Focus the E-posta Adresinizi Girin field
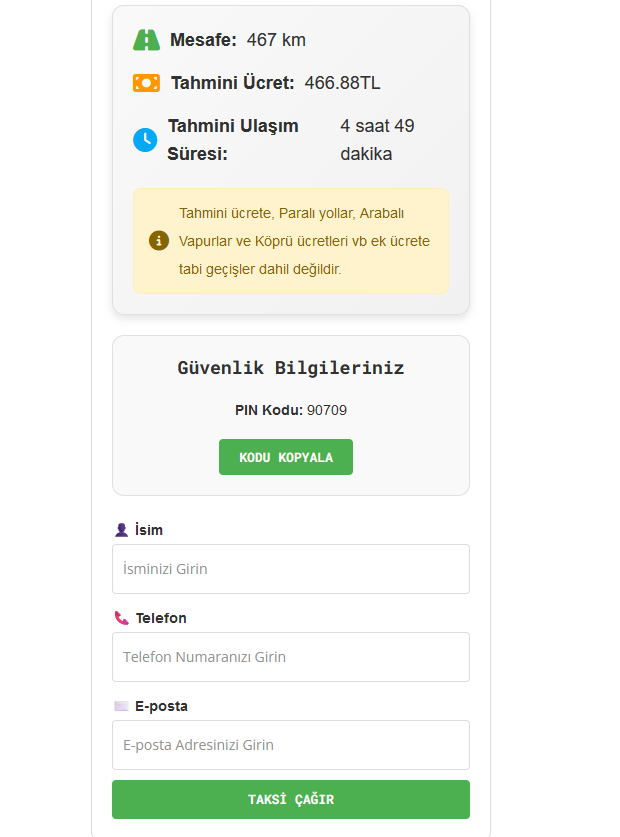This screenshot has height=837, width=620. tap(291, 745)
